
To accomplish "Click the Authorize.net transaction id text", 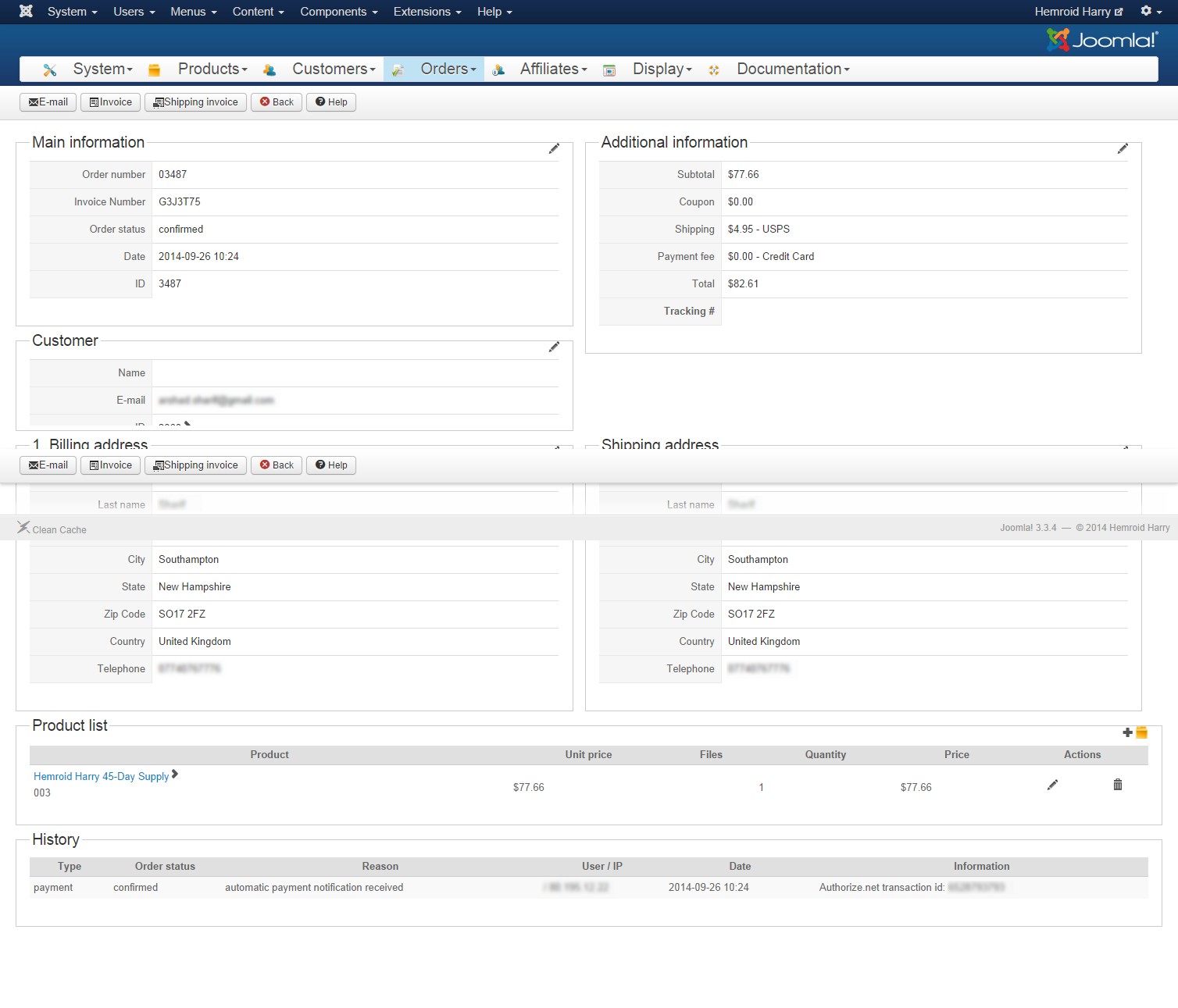I will (882, 888).
